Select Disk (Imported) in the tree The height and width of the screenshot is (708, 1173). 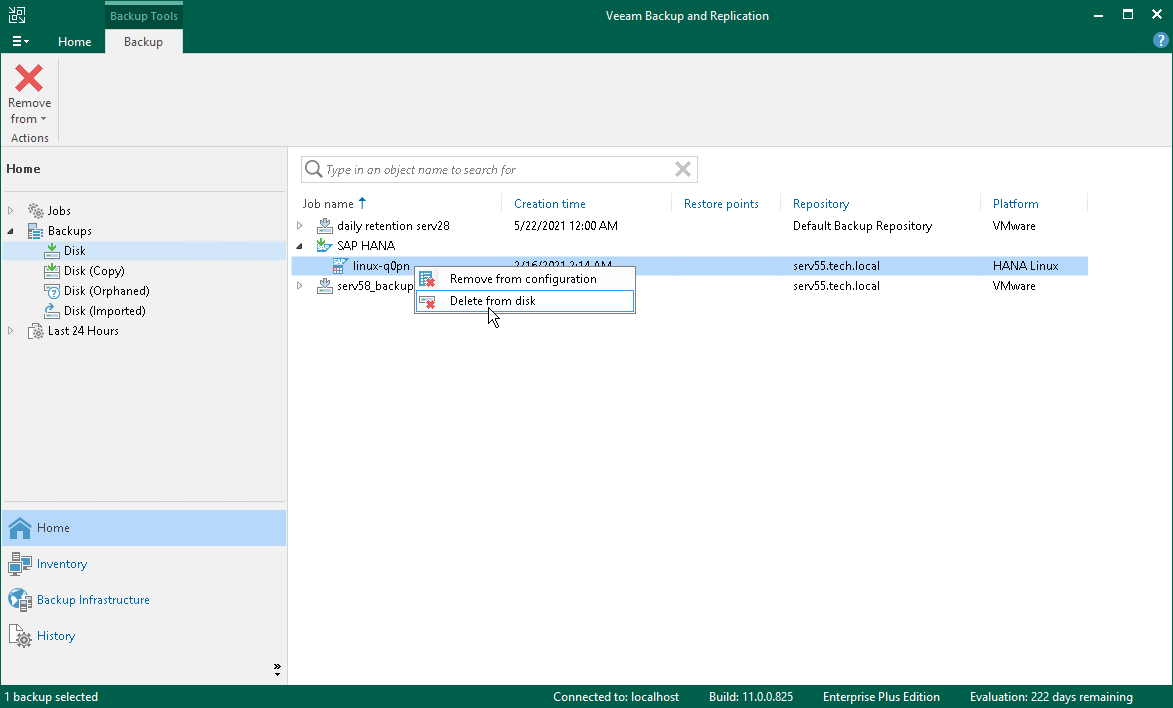click(105, 311)
